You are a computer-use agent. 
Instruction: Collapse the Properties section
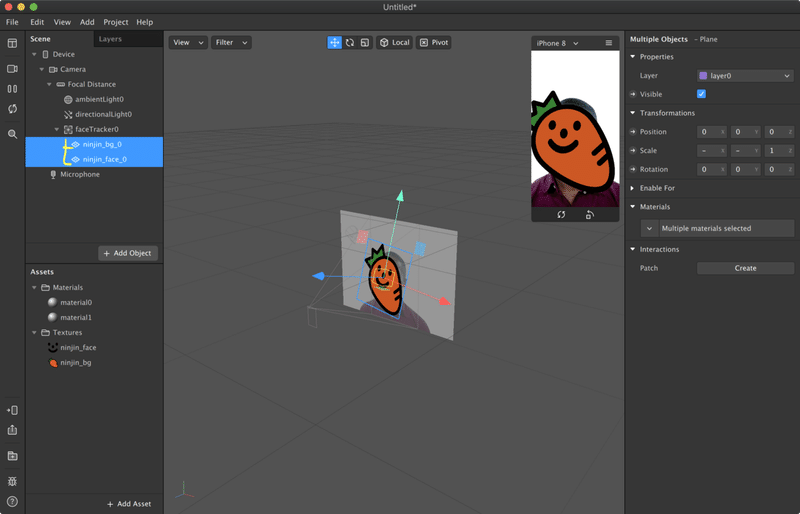pyautogui.click(x=633, y=57)
